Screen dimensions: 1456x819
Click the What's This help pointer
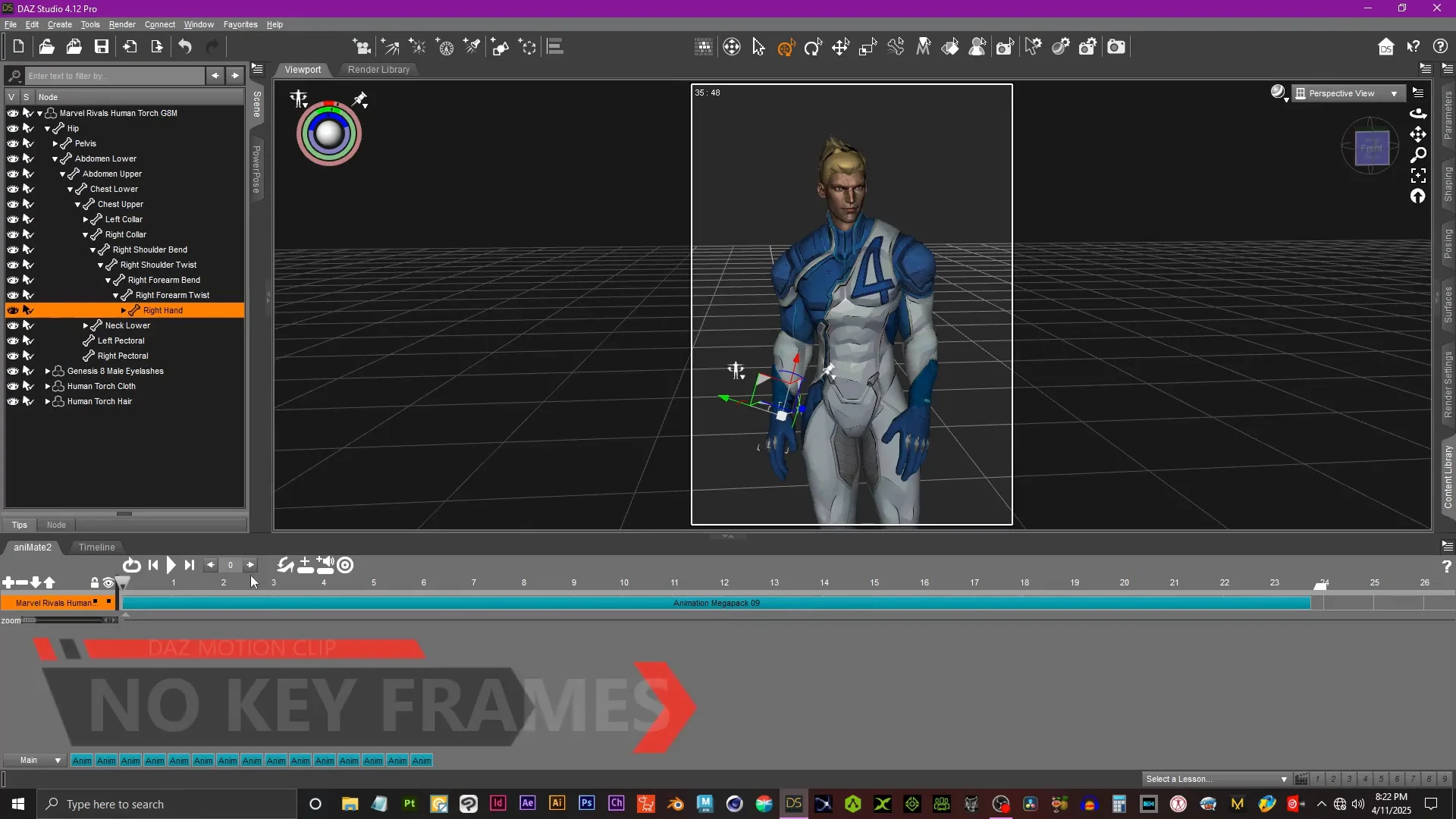[1413, 47]
